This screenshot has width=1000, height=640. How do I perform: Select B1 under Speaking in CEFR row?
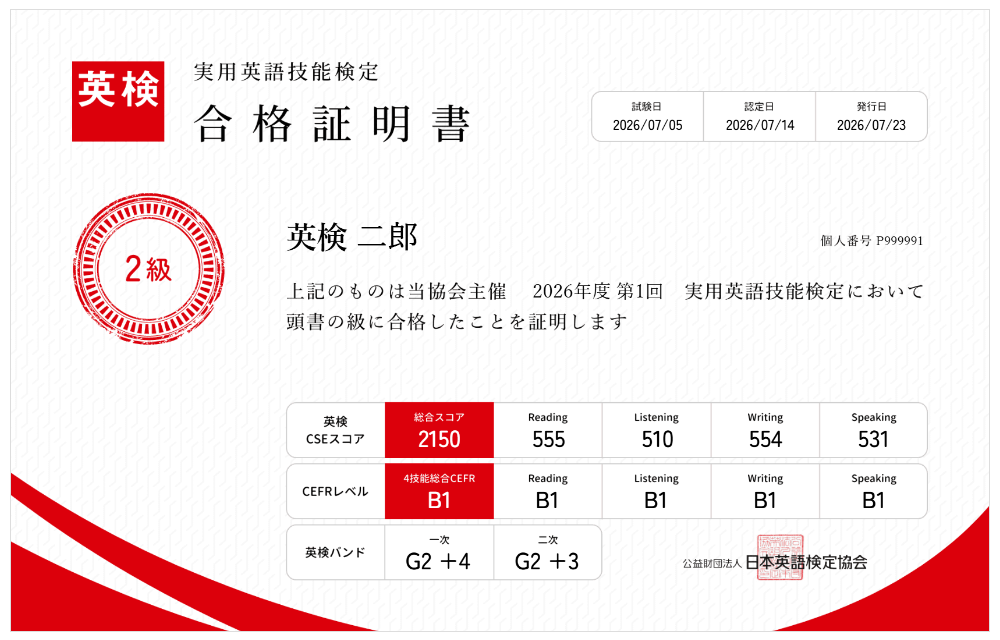(873, 500)
